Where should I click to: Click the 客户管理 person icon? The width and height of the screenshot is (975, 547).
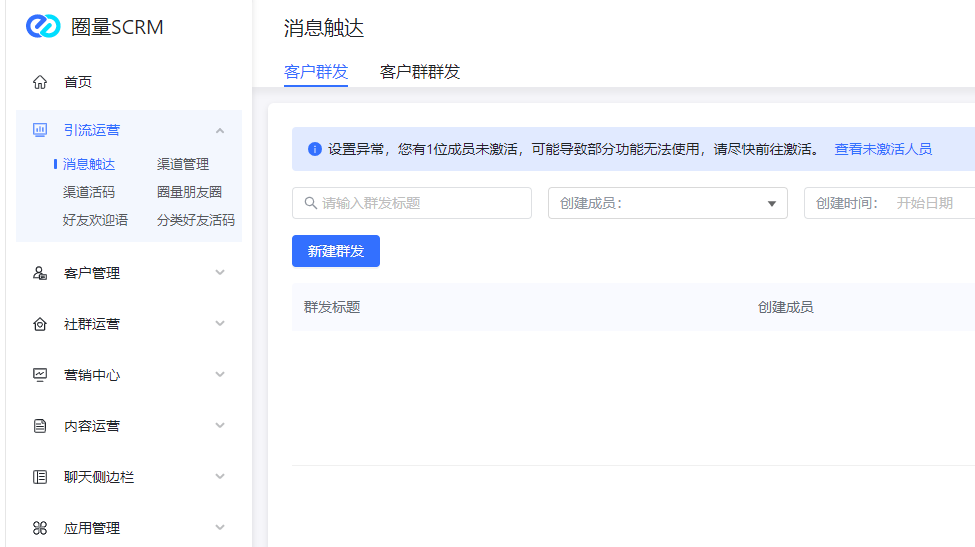pyautogui.click(x=40, y=273)
